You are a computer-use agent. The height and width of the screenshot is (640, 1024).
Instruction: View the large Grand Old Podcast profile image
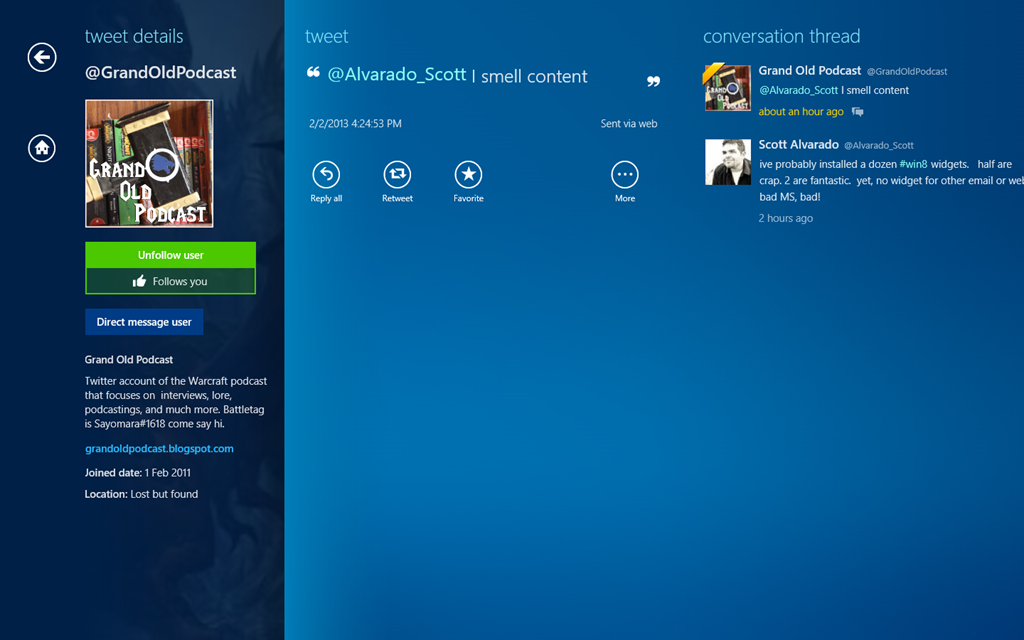point(149,163)
